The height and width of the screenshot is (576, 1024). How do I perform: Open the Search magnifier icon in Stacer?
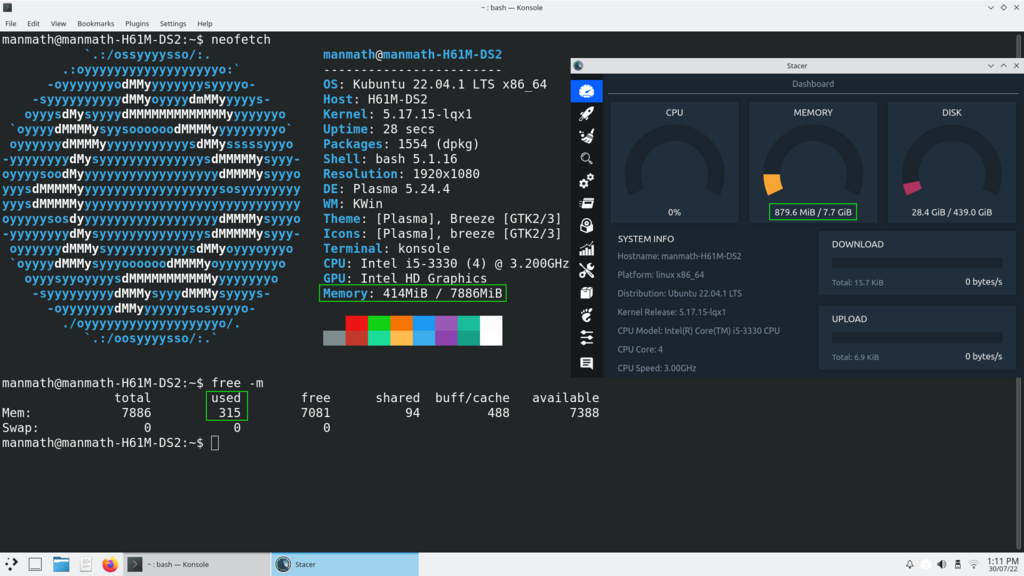click(586, 159)
